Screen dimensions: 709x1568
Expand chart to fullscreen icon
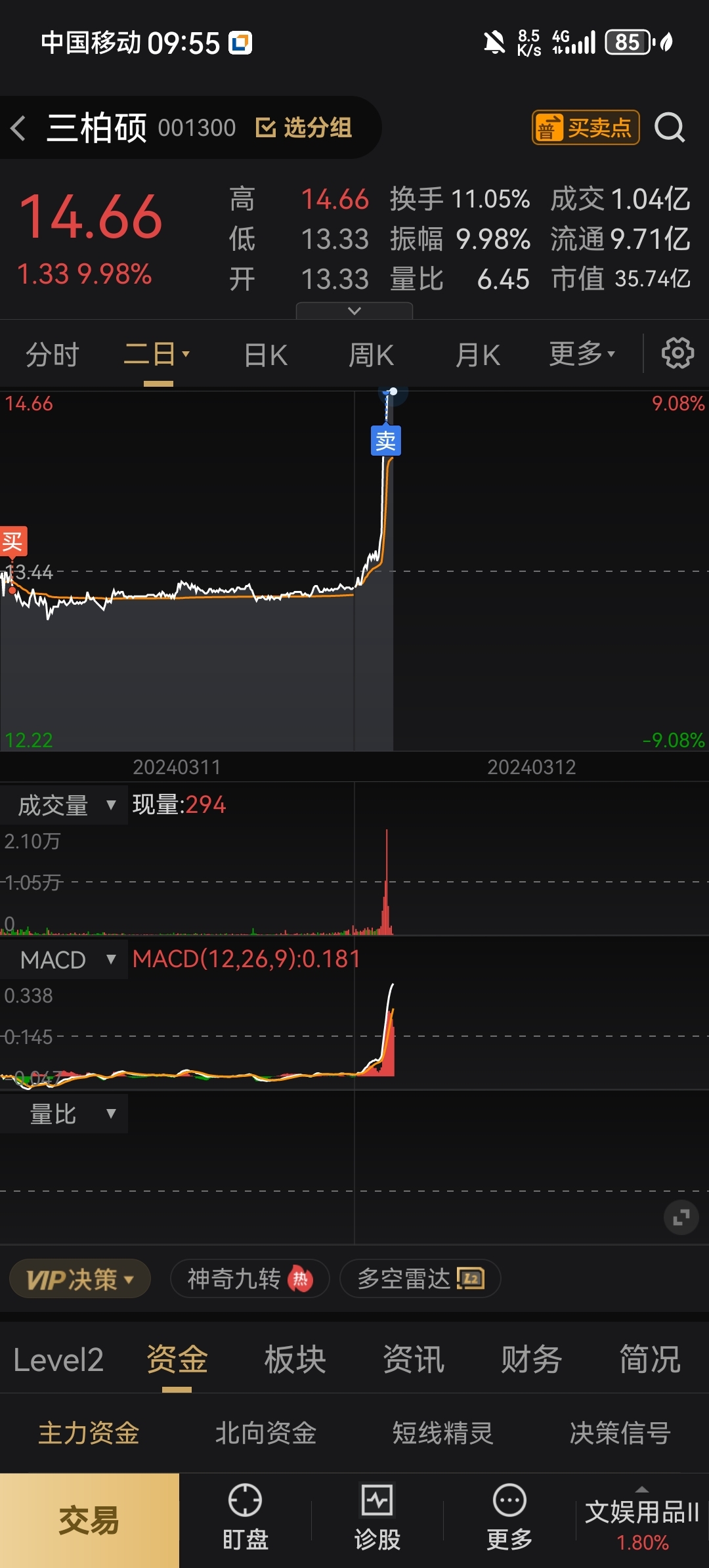tap(681, 1217)
